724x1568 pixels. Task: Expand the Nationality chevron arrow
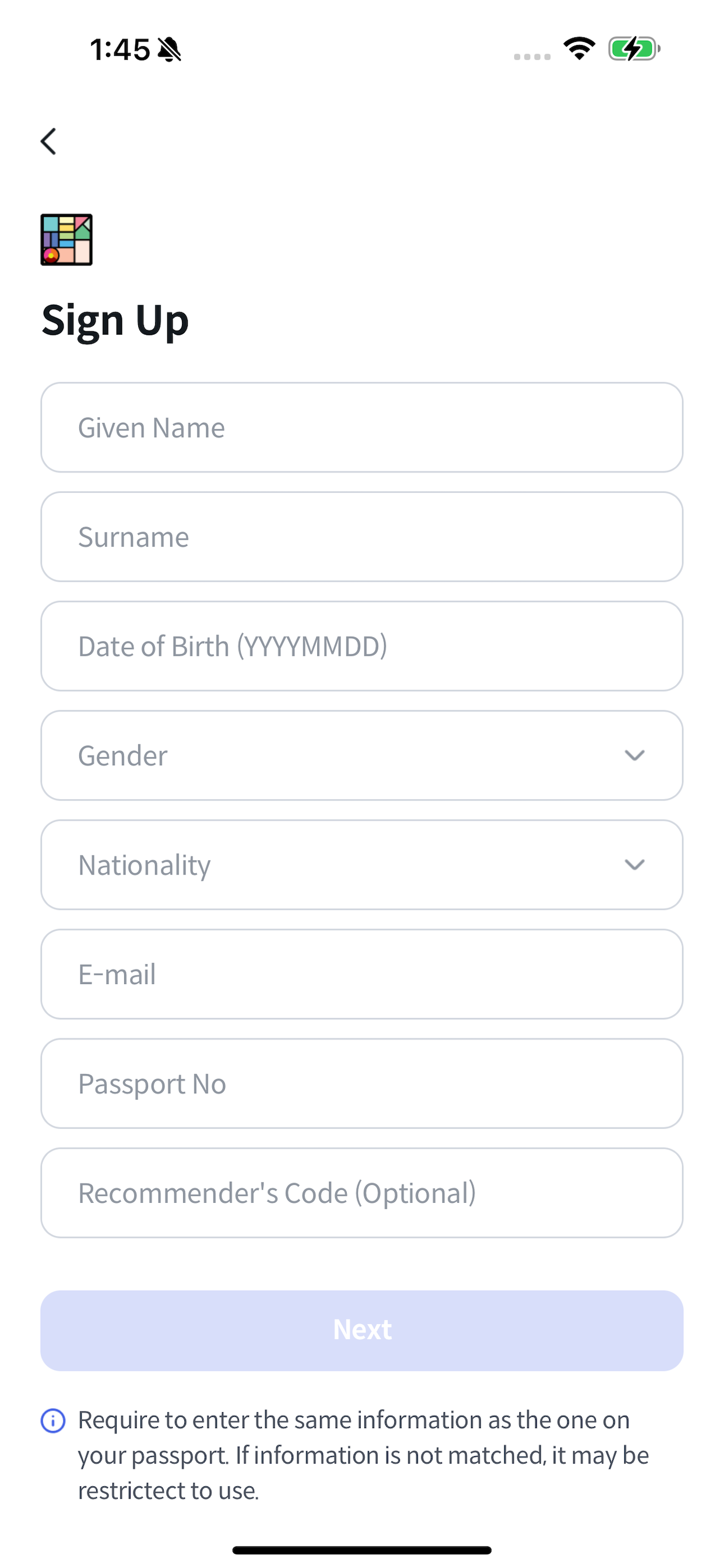tap(635, 865)
